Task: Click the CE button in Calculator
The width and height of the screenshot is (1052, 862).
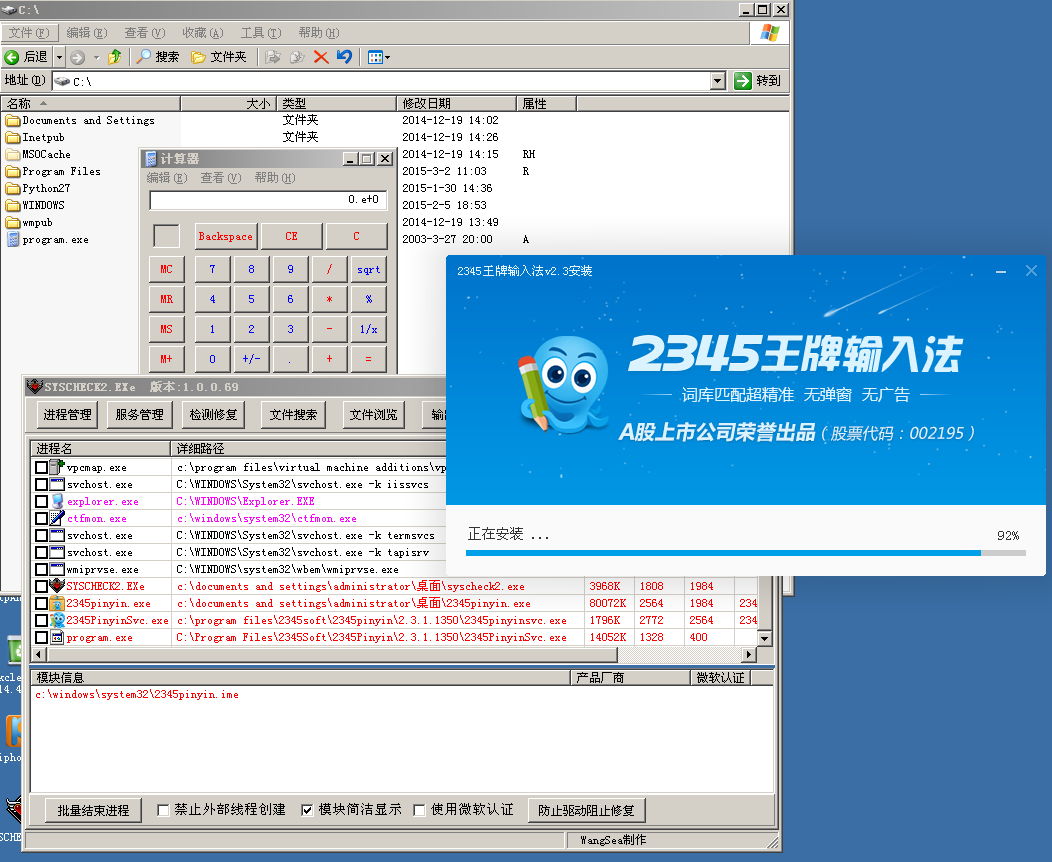Action: click(291, 236)
